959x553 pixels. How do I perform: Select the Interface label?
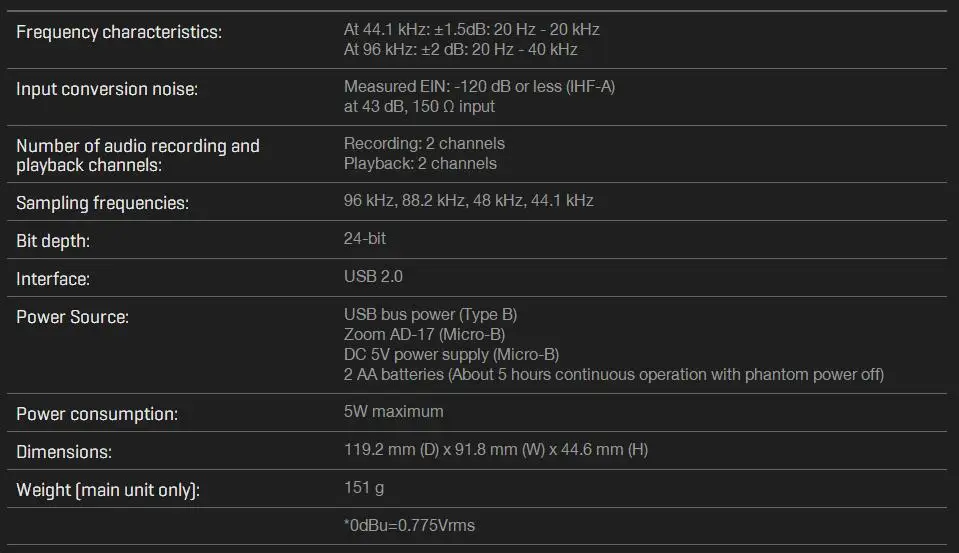point(53,279)
